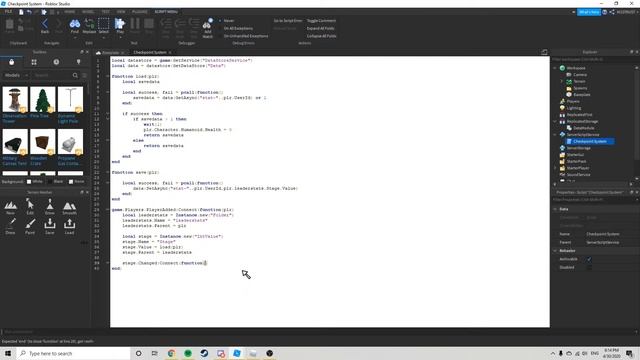The image size is (640, 360).
Task: Open the Models category dropdown
Action: (x=16, y=76)
